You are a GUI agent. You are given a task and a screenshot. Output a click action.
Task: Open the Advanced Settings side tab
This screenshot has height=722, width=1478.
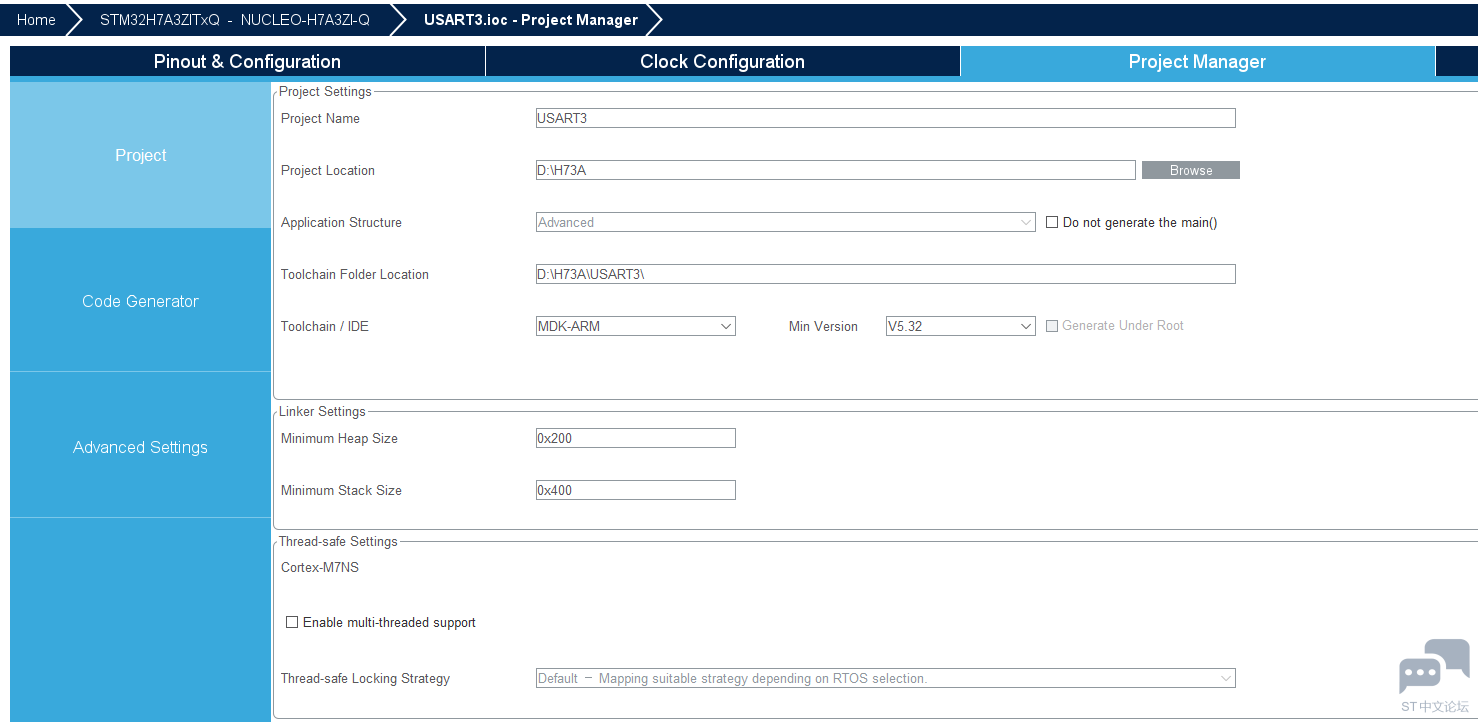[x=140, y=447]
